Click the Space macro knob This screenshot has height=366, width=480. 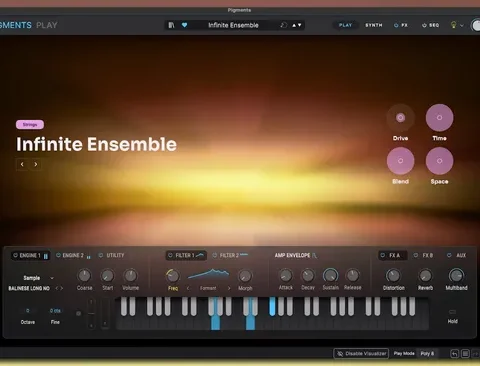point(439,161)
